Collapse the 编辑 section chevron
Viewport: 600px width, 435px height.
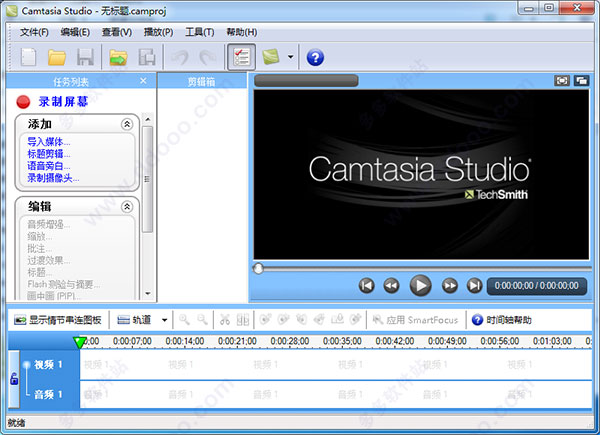[x=127, y=207]
